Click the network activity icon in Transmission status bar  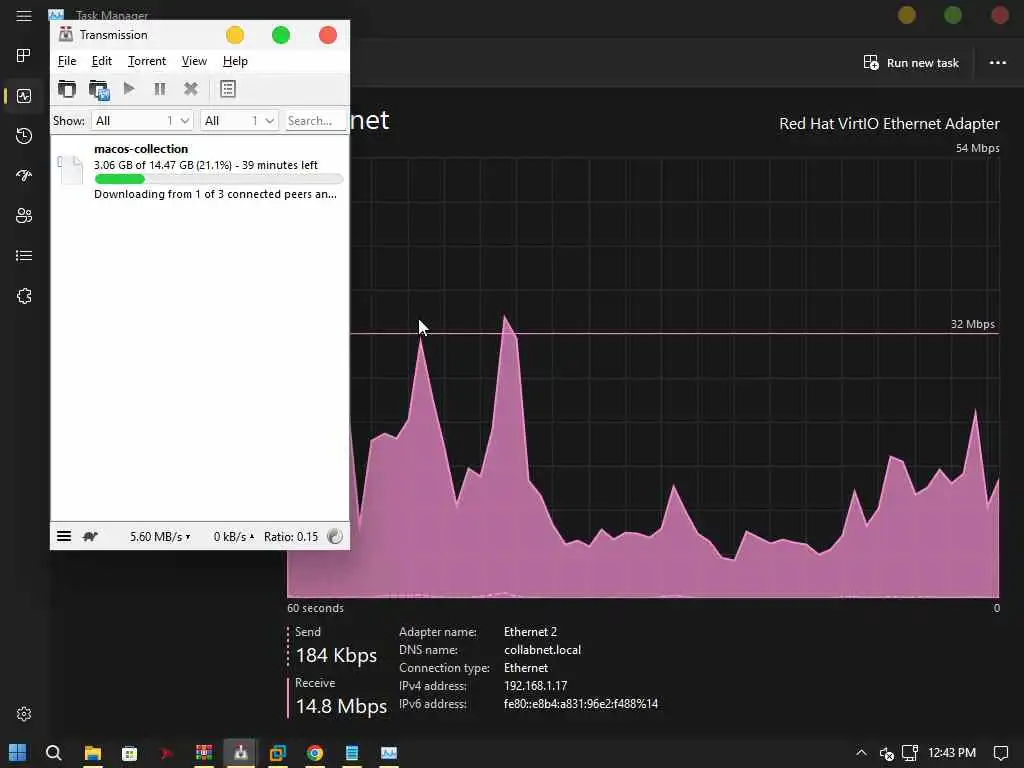[x=334, y=536]
